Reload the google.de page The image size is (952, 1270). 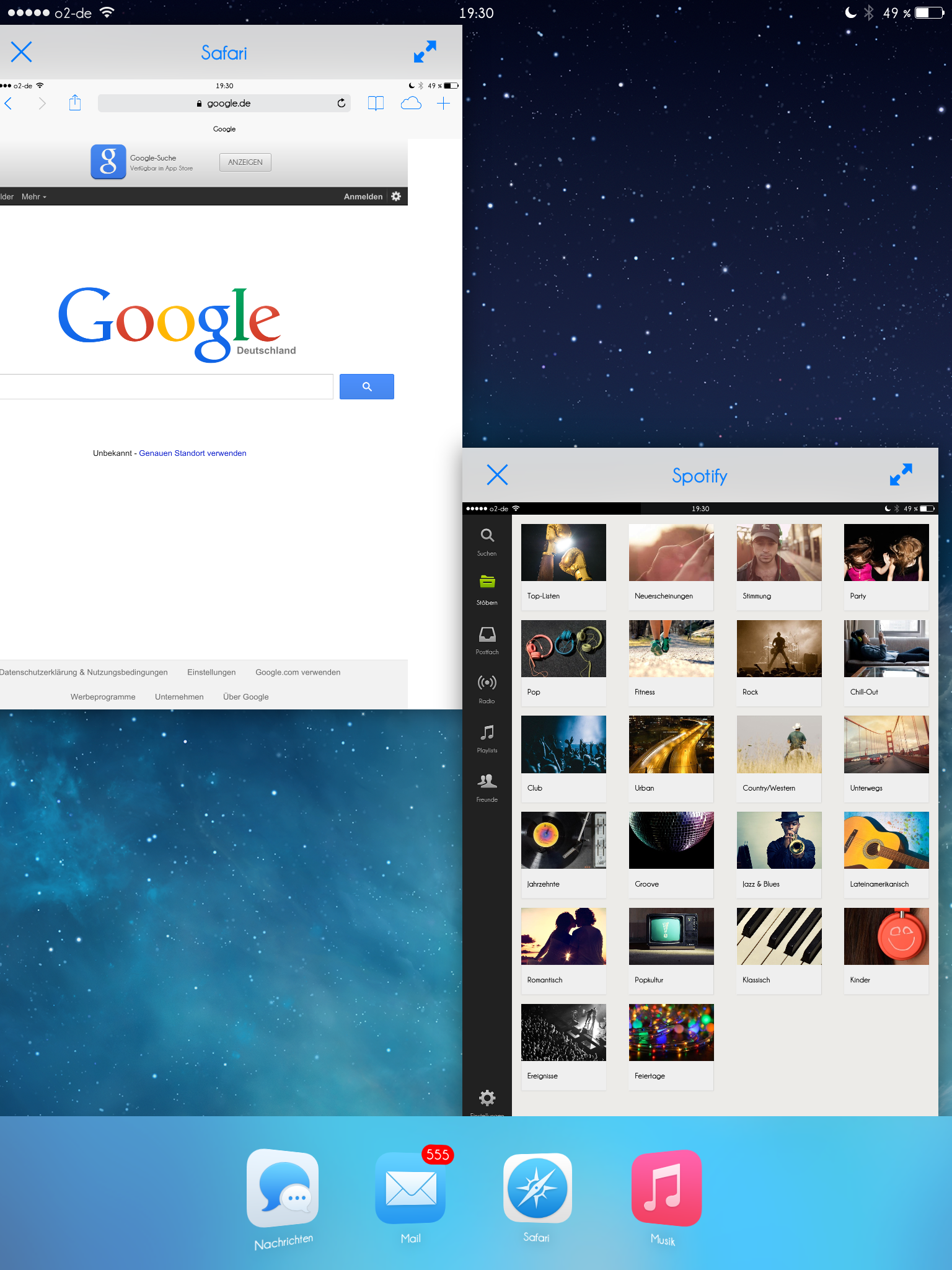click(341, 103)
